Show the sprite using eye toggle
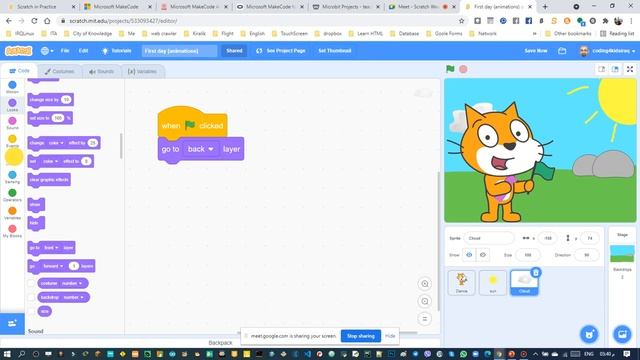Screen dimensions: 640x360 (x=469, y=255)
